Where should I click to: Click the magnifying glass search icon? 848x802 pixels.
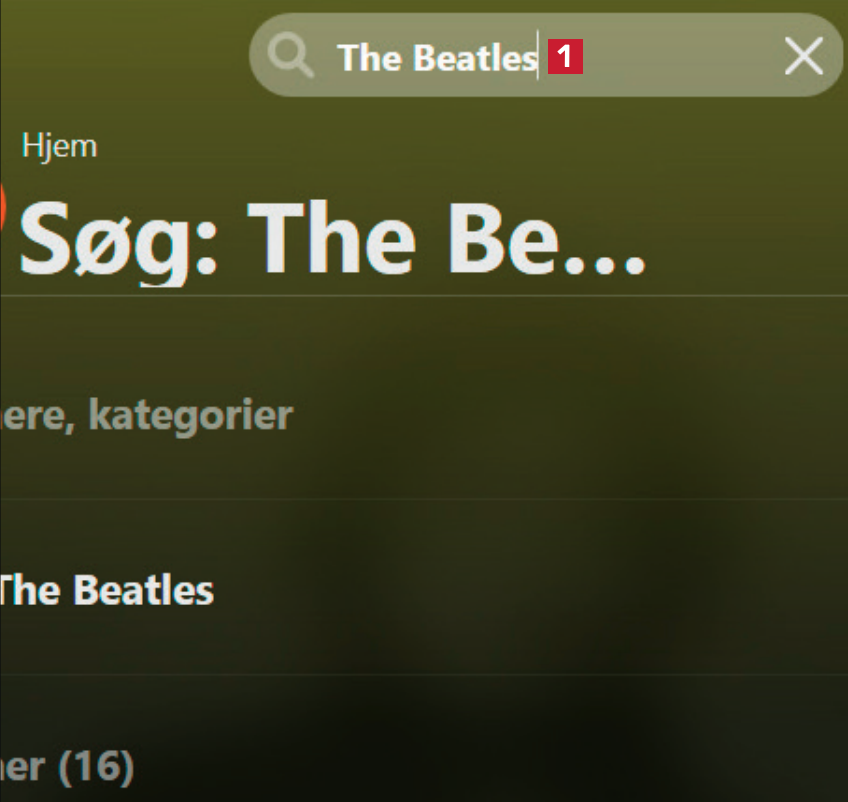292,56
